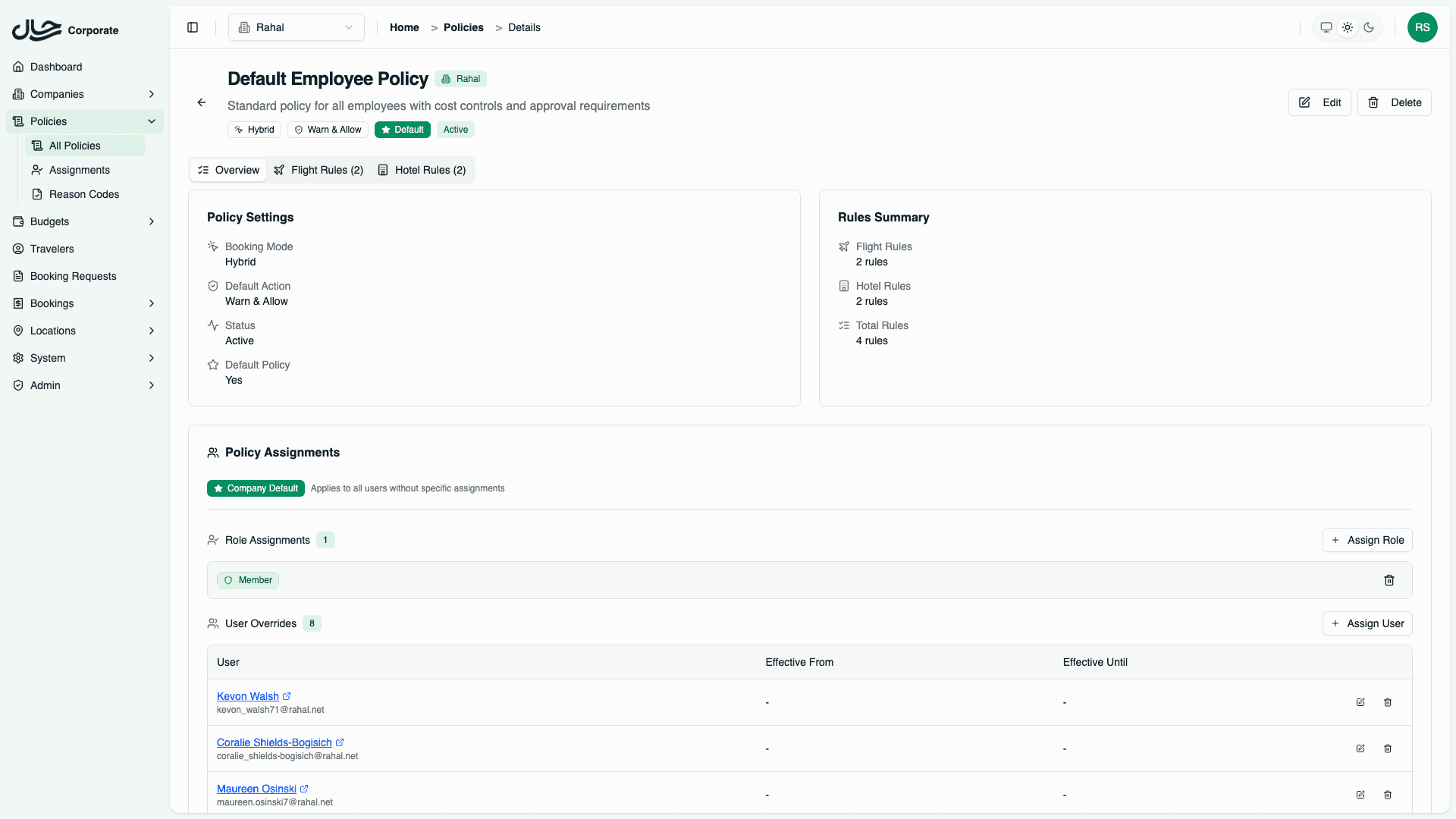This screenshot has height=819, width=1456.
Task: Toggle the sidebar collapse icon
Action: [x=192, y=27]
